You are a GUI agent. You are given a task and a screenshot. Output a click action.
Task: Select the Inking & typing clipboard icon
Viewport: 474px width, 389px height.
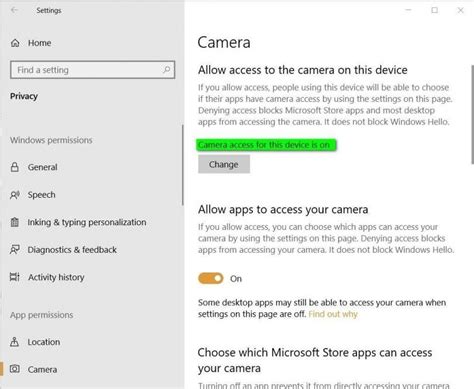pyautogui.click(x=15, y=222)
